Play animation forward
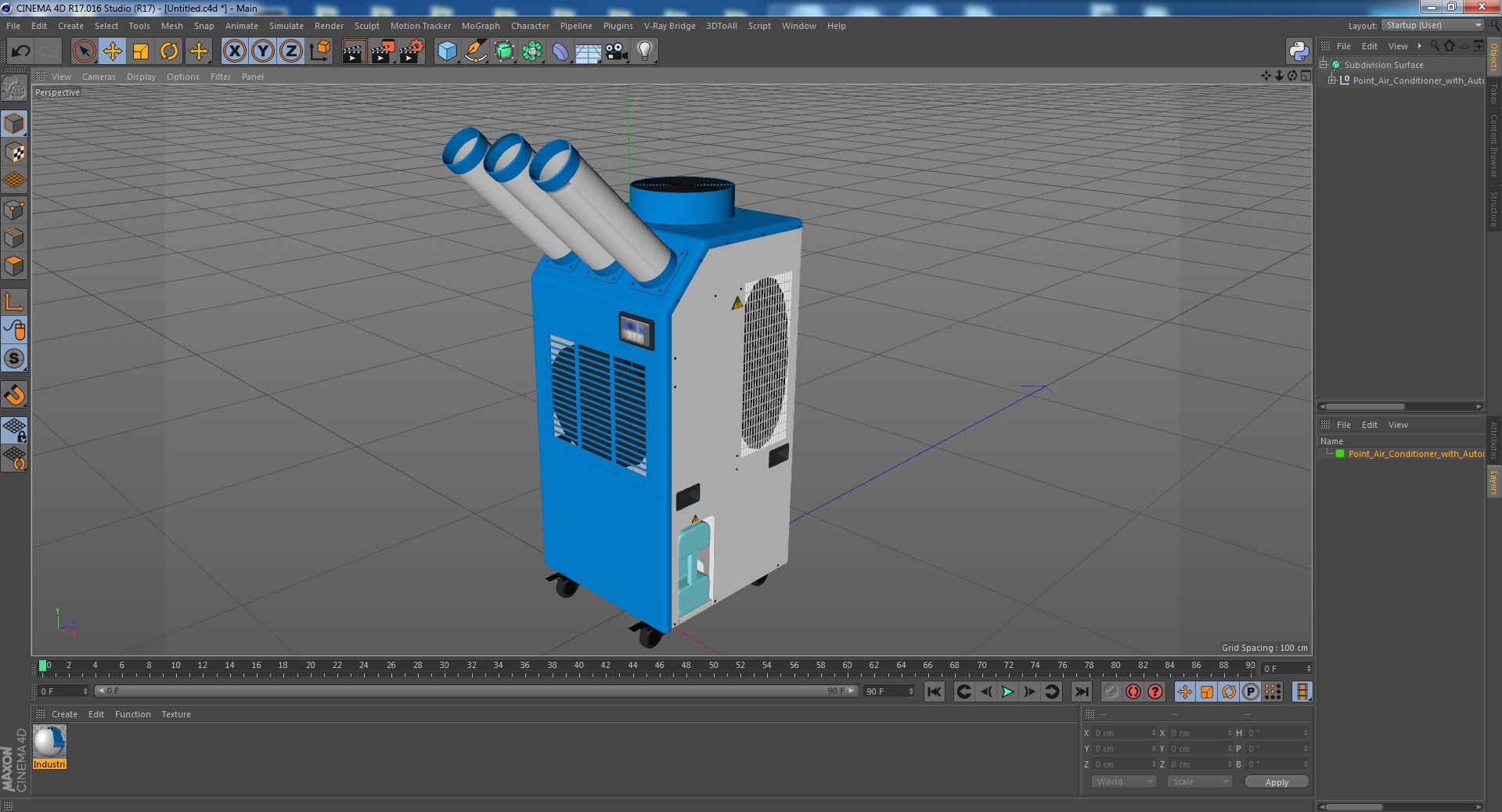Image resolution: width=1502 pixels, height=812 pixels. point(1007,692)
